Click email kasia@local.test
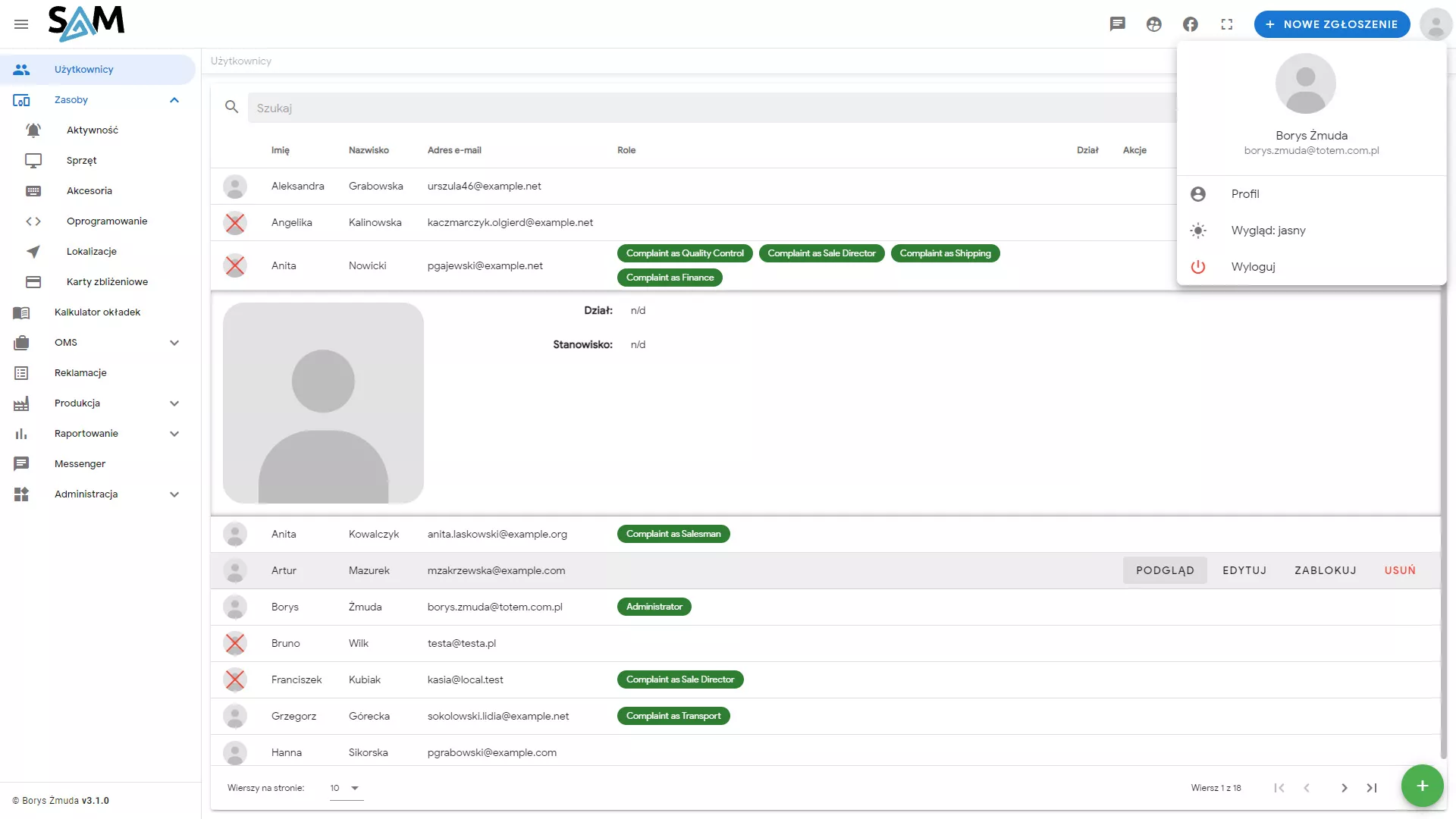This screenshot has width=1456, height=819. [x=466, y=679]
